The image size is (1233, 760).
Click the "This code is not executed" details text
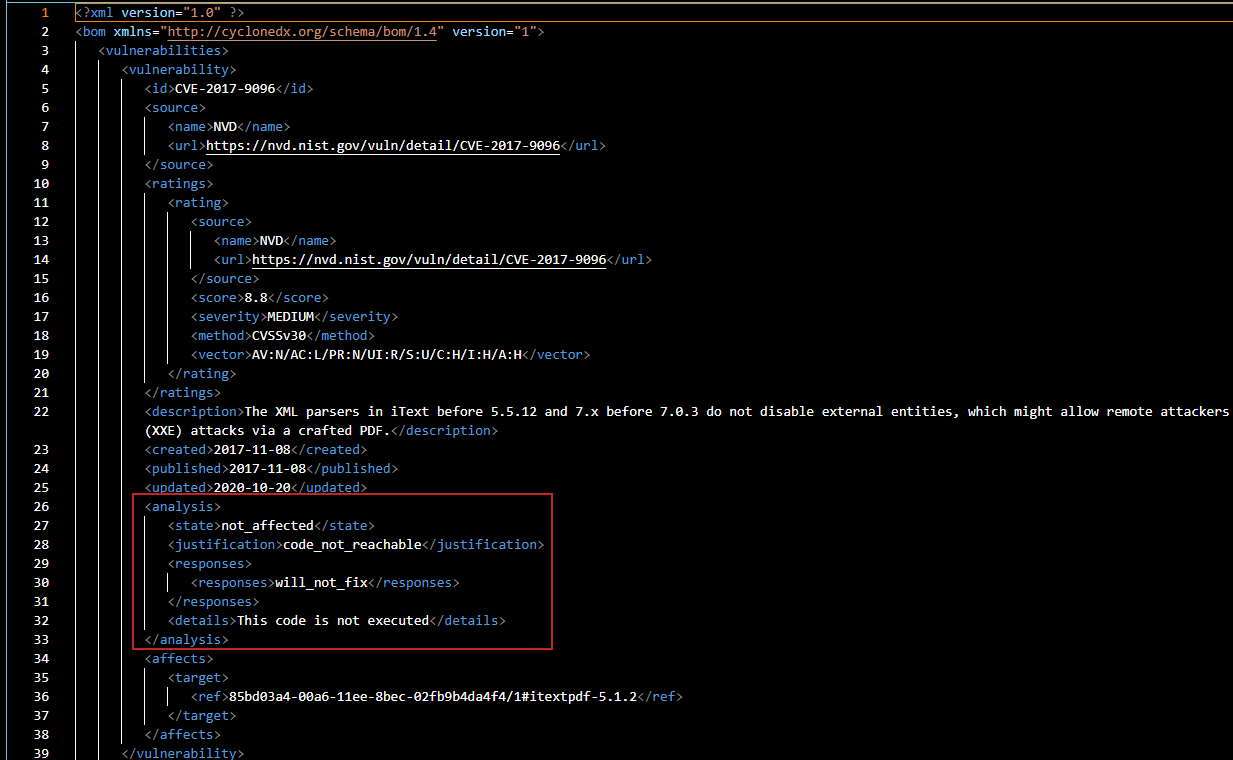pyautogui.click(x=332, y=620)
